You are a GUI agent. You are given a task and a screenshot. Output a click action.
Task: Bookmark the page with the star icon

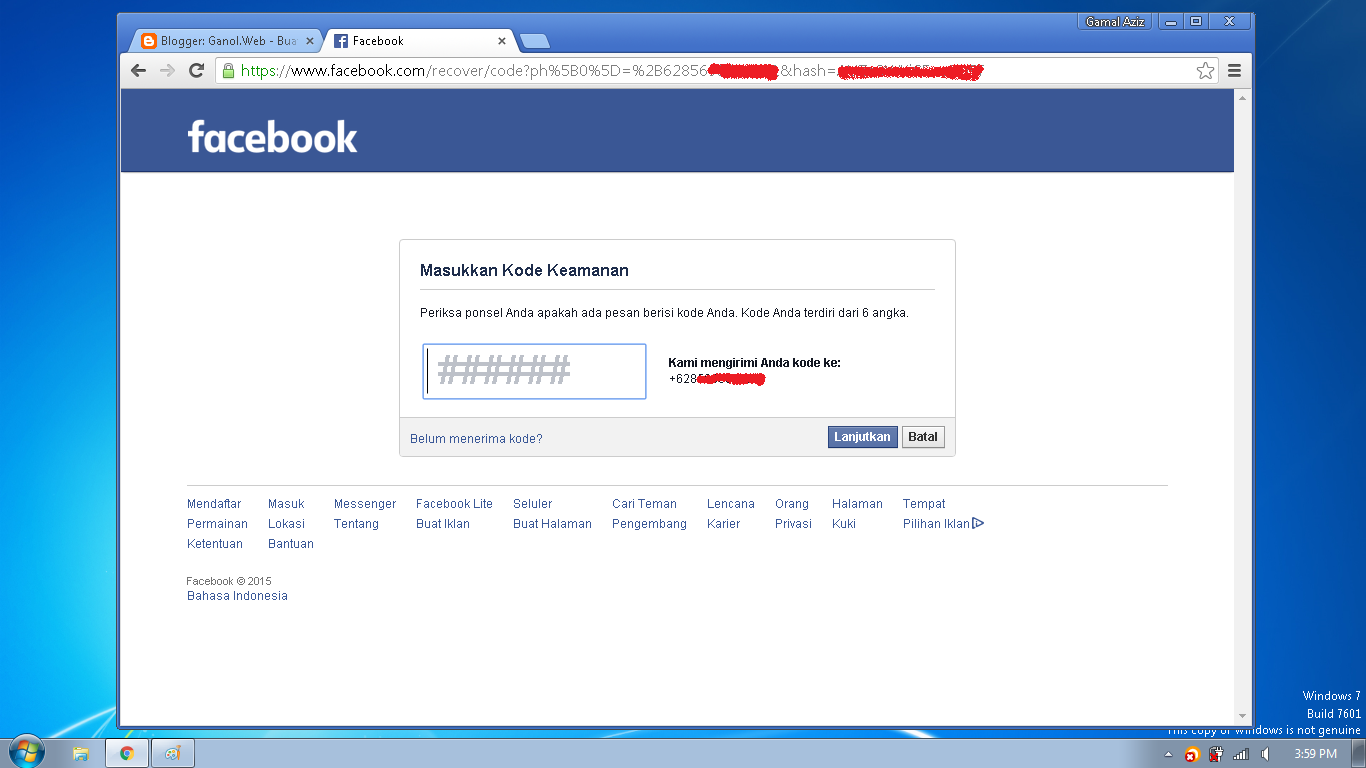1206,71
